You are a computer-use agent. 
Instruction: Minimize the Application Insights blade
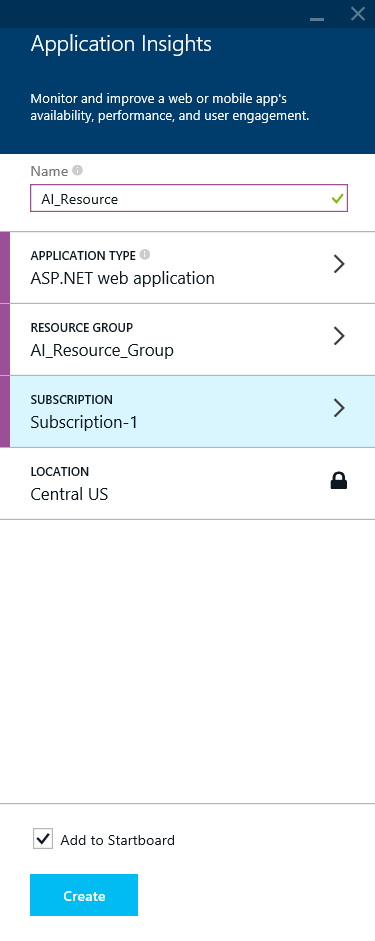pos(317,18)
